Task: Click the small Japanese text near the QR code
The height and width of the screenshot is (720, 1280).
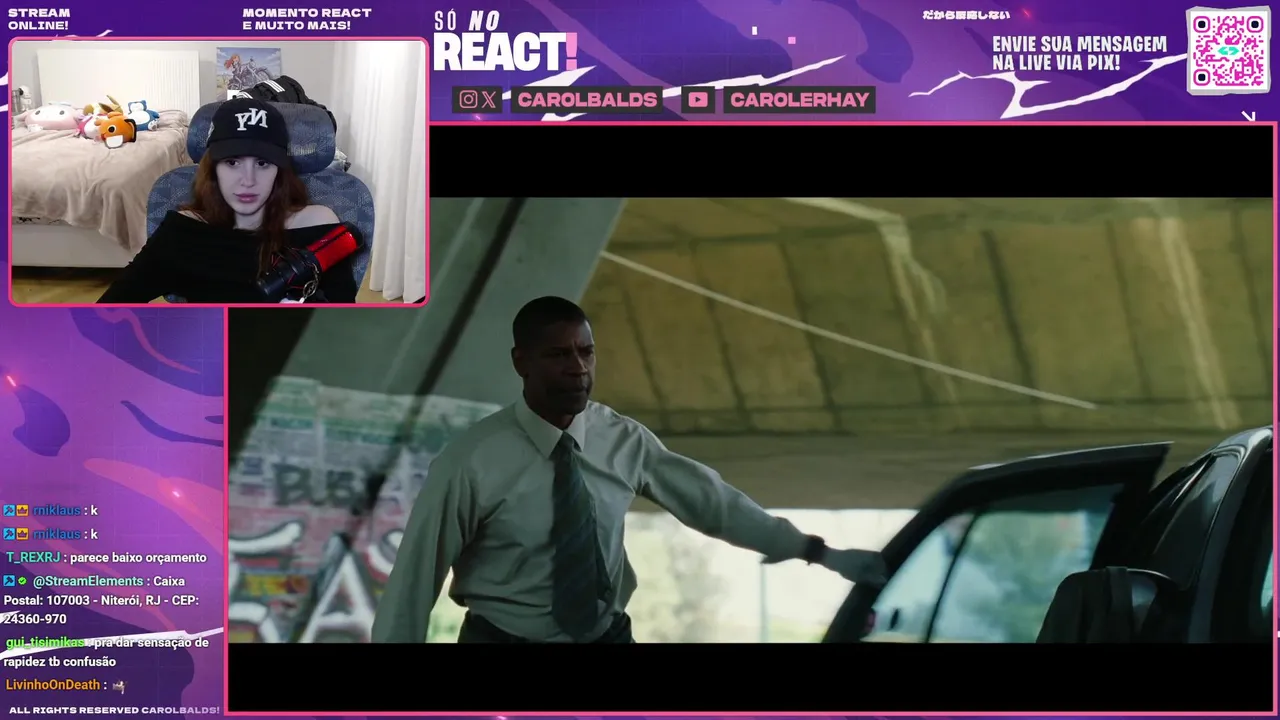Action: coord(966,15)
